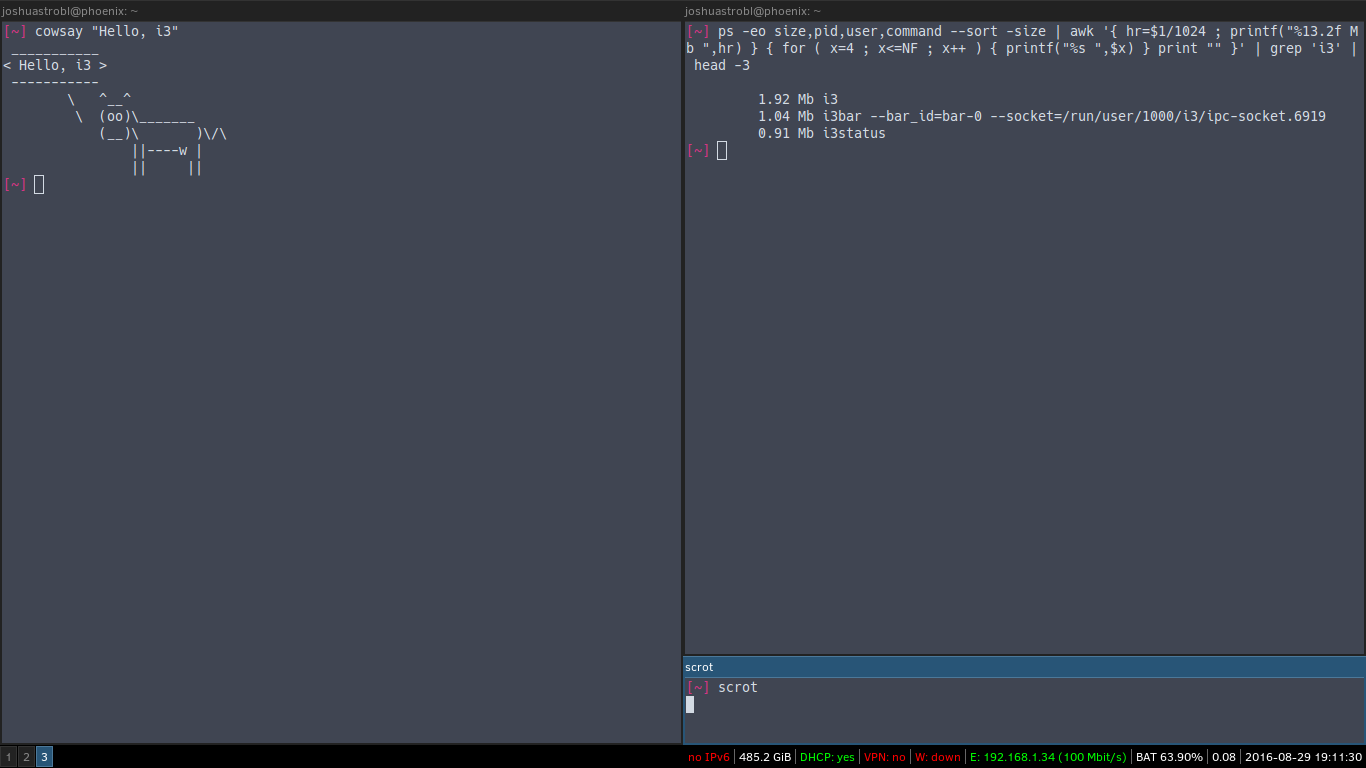This screenshot has height=768, width=1366.
Task: Click the '1.92 Mb i3' output row
Action: [797, 99]
